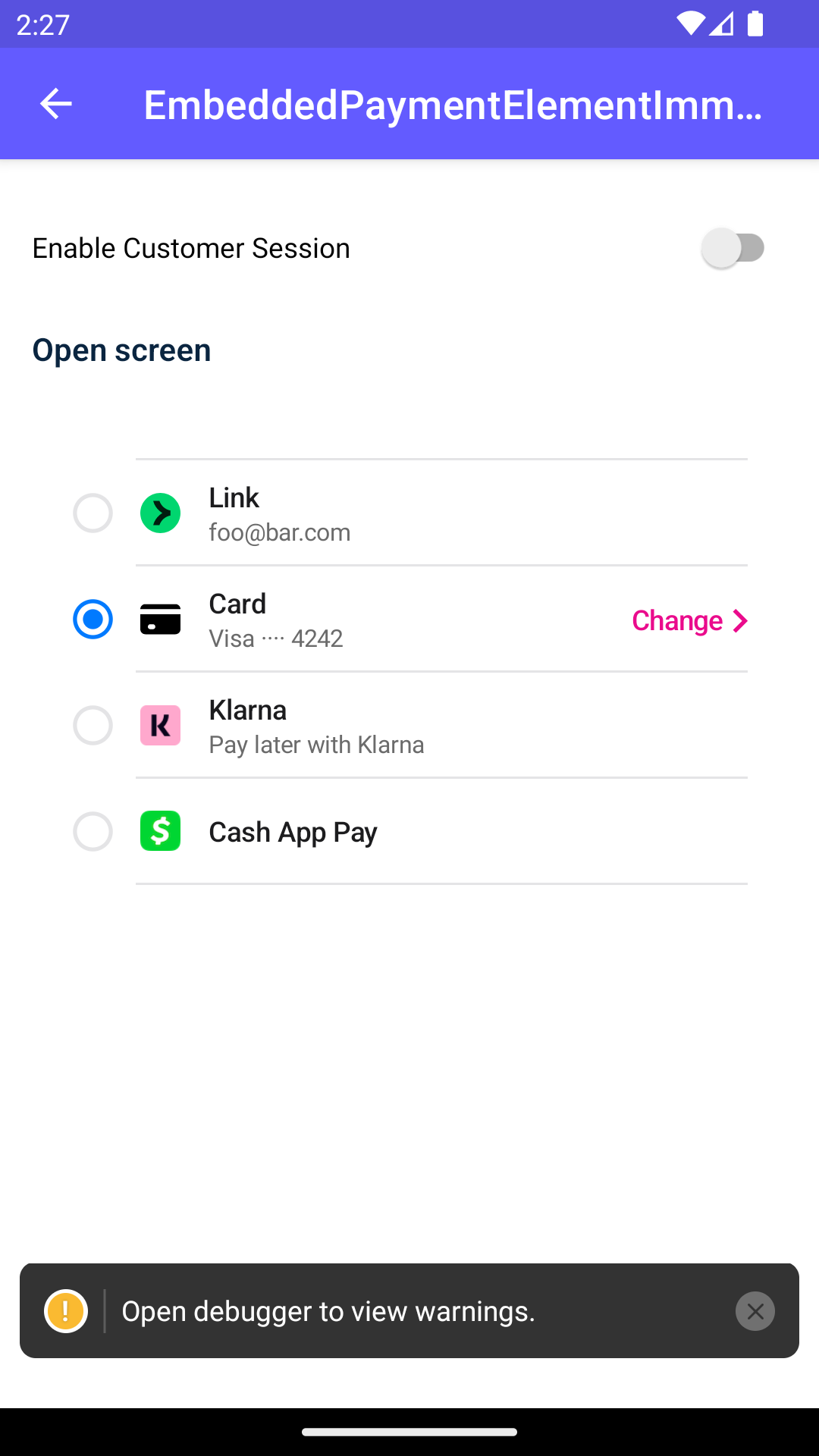Tap the battery icon in status bar
Viewport: 819px width, 1456px height.
point(755,24)
